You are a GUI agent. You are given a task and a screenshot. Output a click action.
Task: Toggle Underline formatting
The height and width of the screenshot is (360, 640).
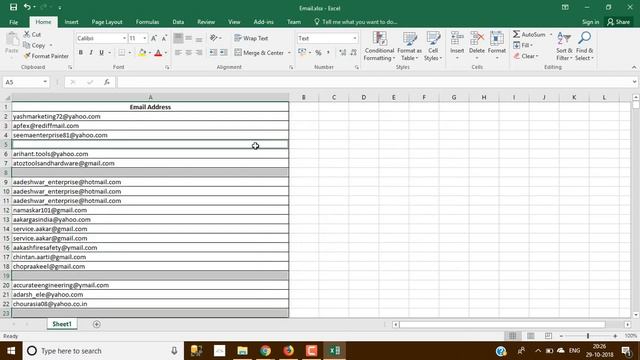coord(101,53)
